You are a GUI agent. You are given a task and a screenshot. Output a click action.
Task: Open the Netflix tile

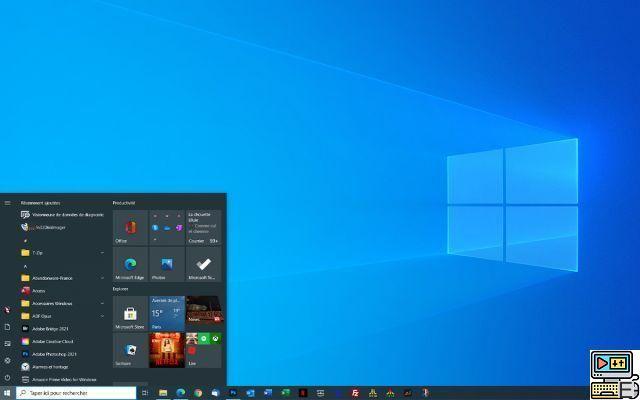167,350
